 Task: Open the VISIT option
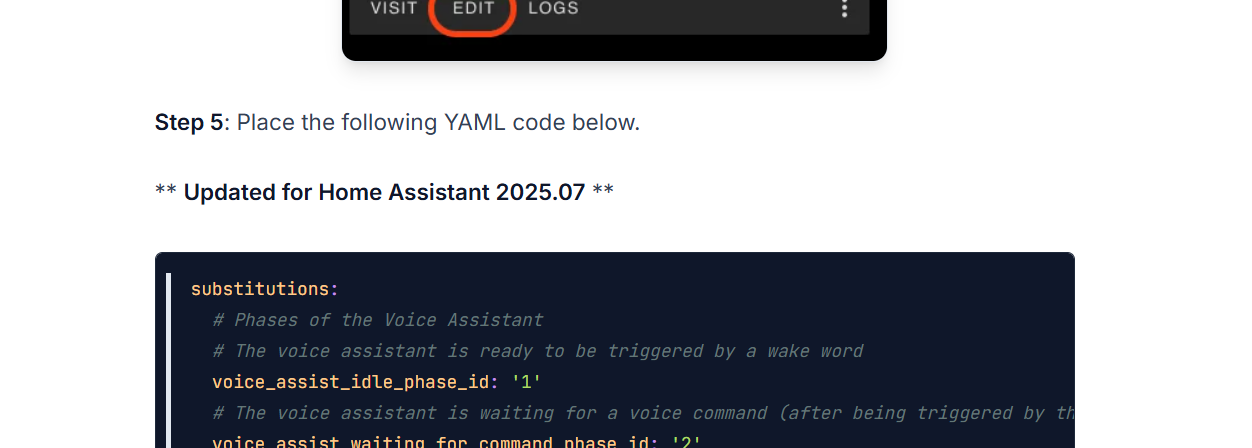pyautogui.click(x=394, y=9)
